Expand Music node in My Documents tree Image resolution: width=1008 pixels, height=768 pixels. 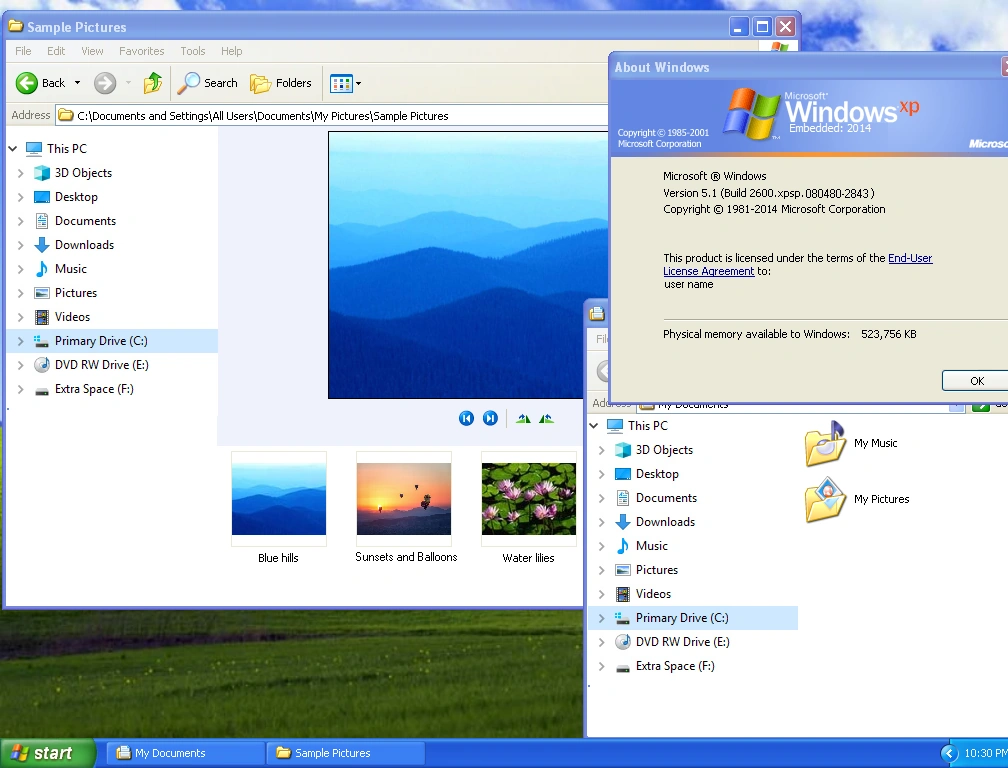pyautogui.click(x=602, y=546)
